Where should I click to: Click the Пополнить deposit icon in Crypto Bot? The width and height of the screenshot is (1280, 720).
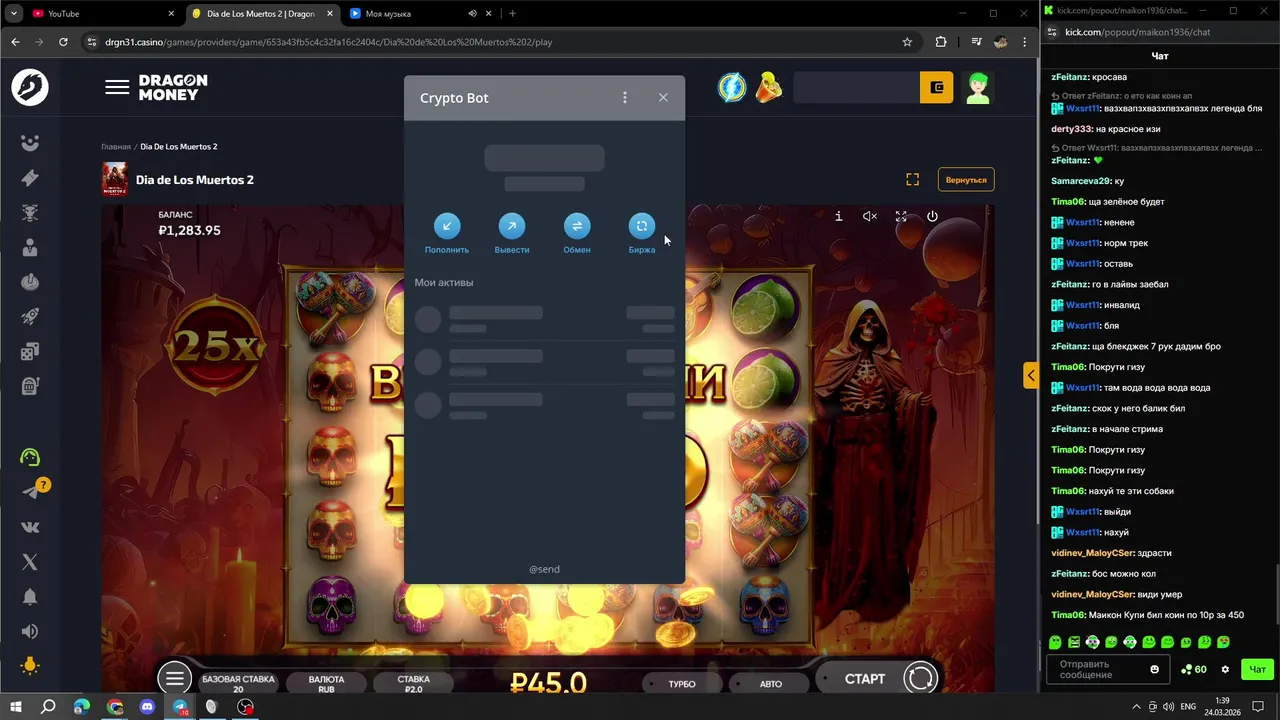[x=447, y=226]
